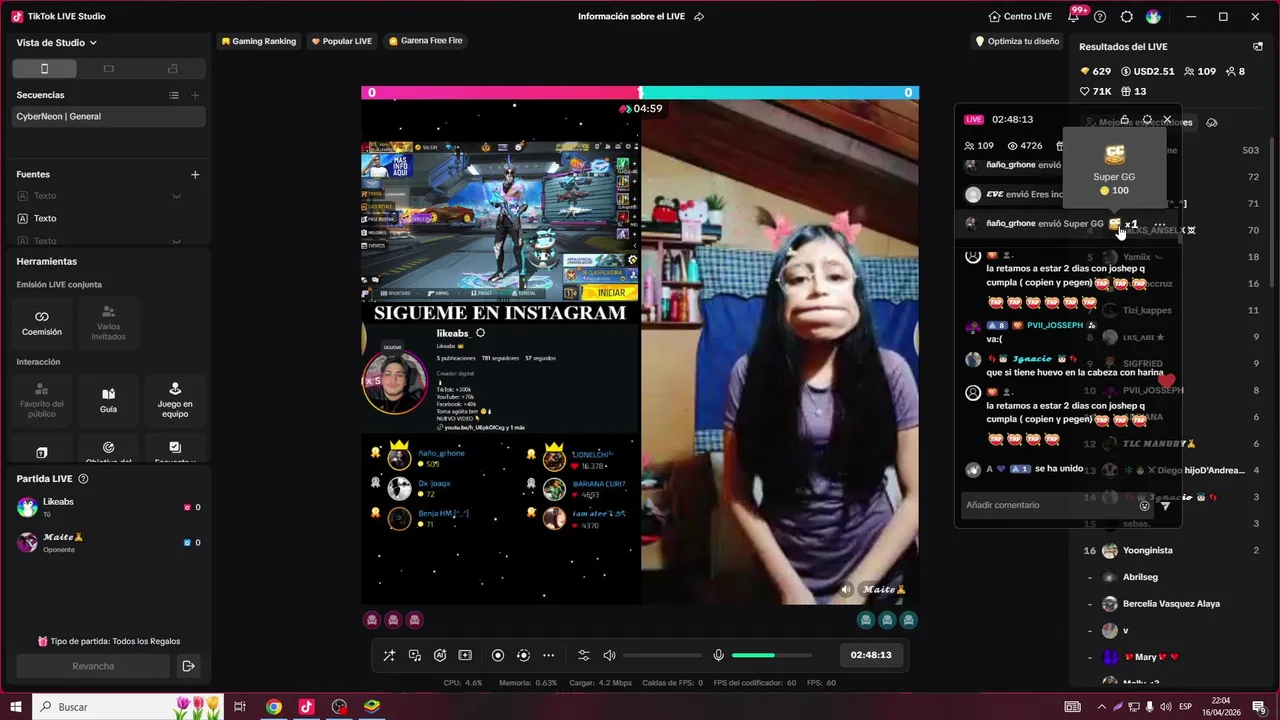Add a new sequence with the plus icon
This screenshot has width=1280, height=720.
coord(195,95)
